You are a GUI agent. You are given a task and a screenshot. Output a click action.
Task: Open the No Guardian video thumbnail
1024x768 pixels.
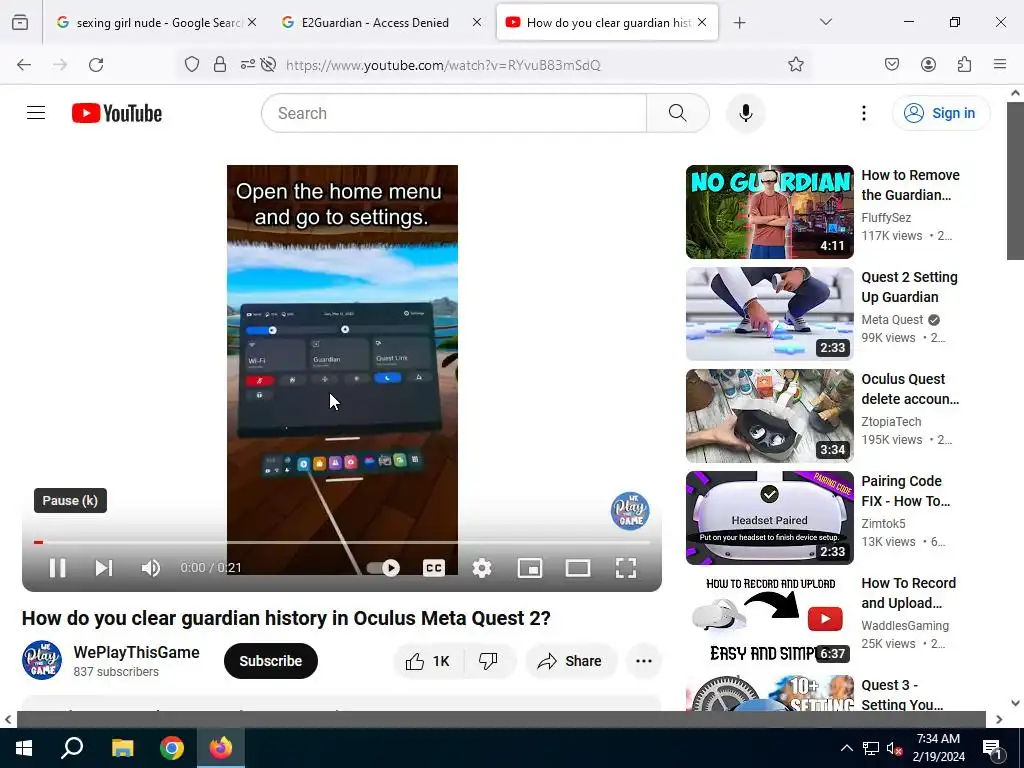[x=769, y=212]
